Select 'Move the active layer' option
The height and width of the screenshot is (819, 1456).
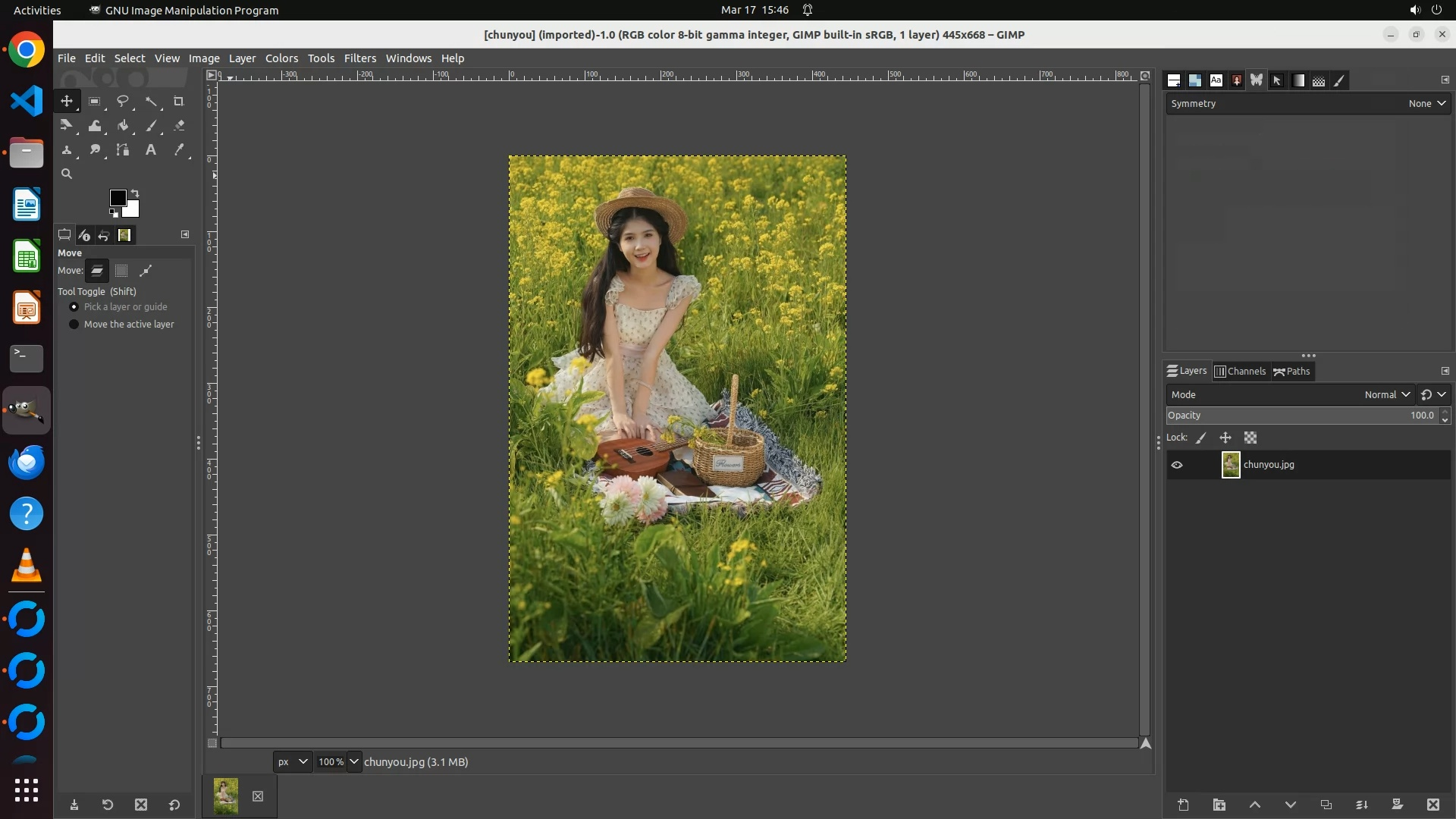coord(74,324)
